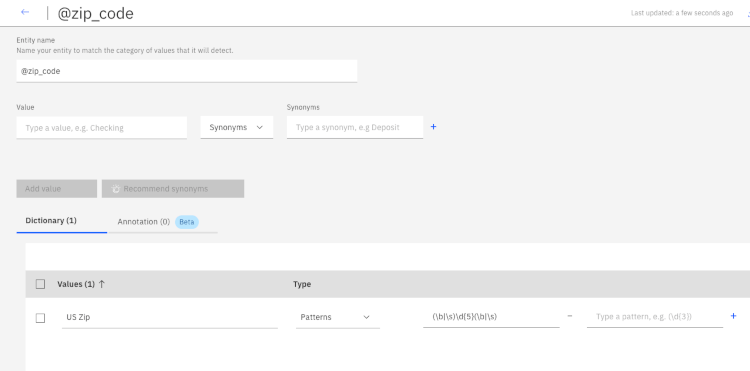The height and width of the screenshot is (371, 750).
Task: Edit the existing \d{5} pattern field
Action: tap(491, 316)
